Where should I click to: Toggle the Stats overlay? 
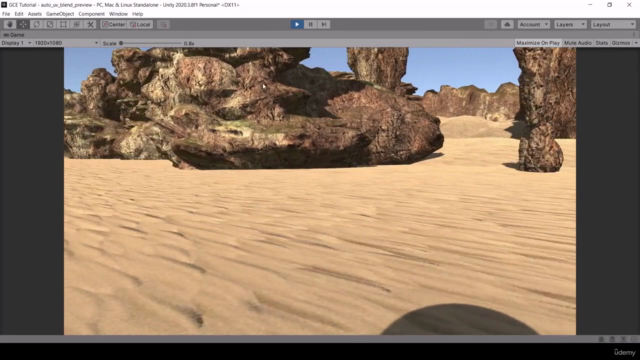[601, 43]
